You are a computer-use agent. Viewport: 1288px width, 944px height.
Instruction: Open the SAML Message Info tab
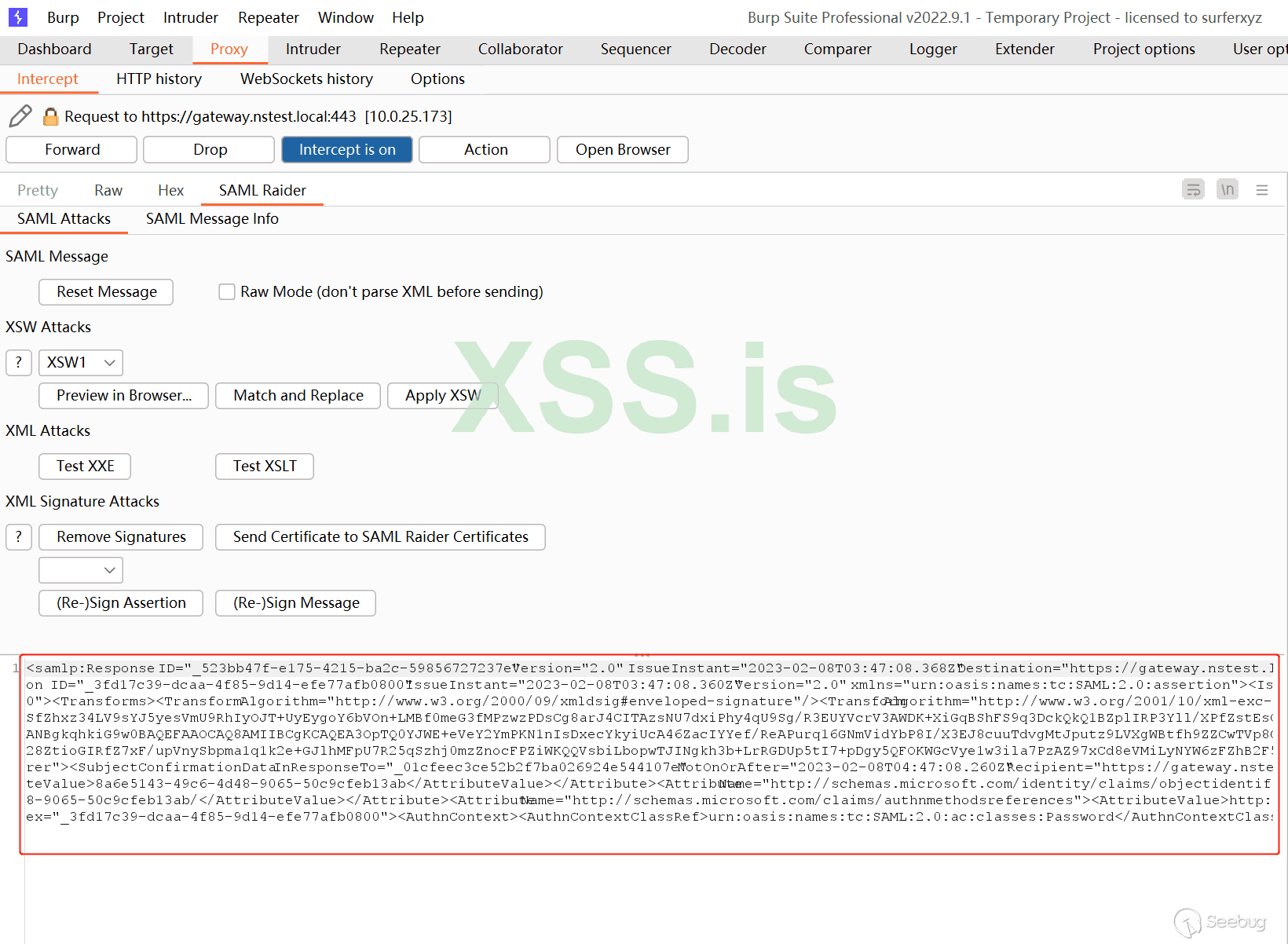212,218
